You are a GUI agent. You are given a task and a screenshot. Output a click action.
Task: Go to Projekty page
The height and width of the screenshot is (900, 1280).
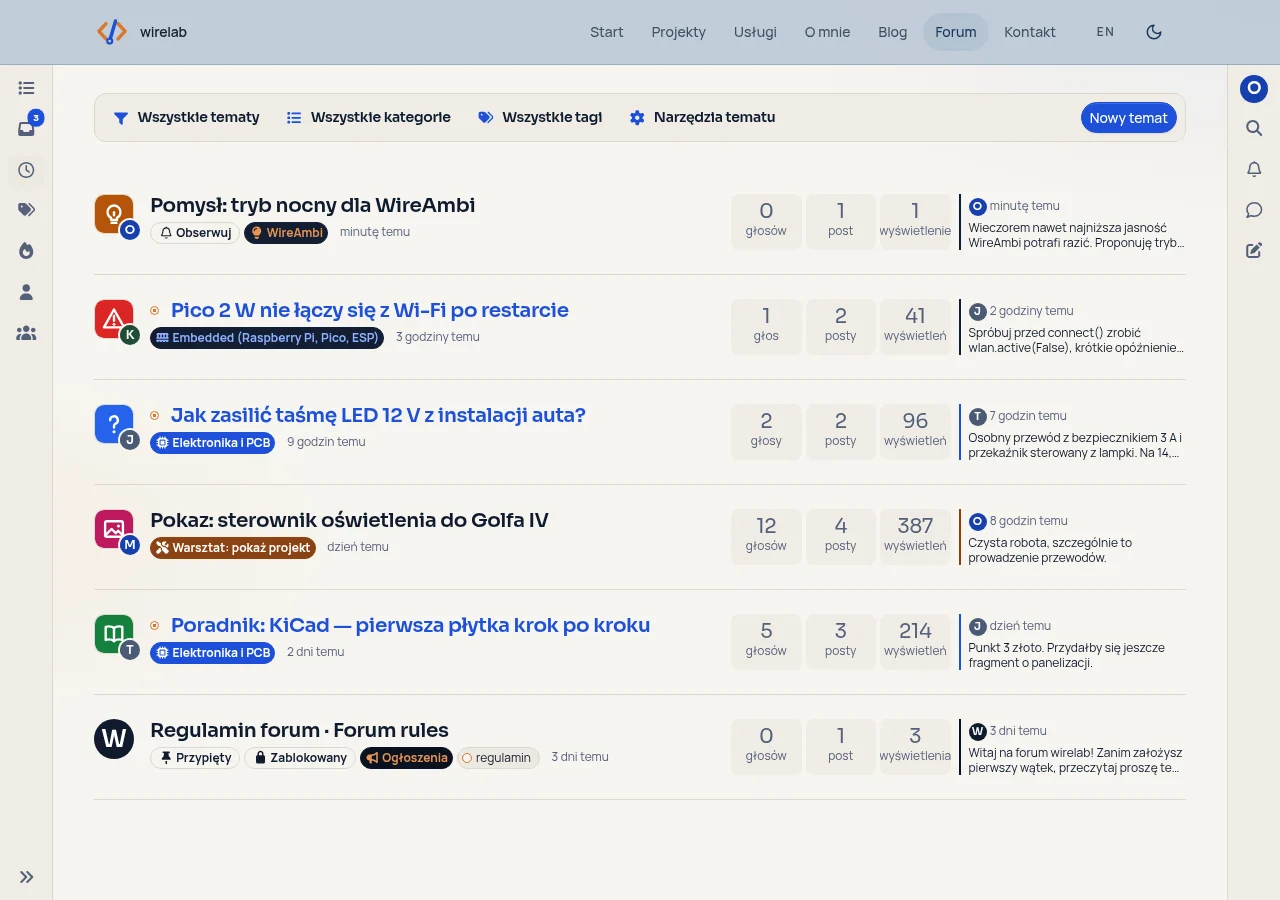pos(679,32)
